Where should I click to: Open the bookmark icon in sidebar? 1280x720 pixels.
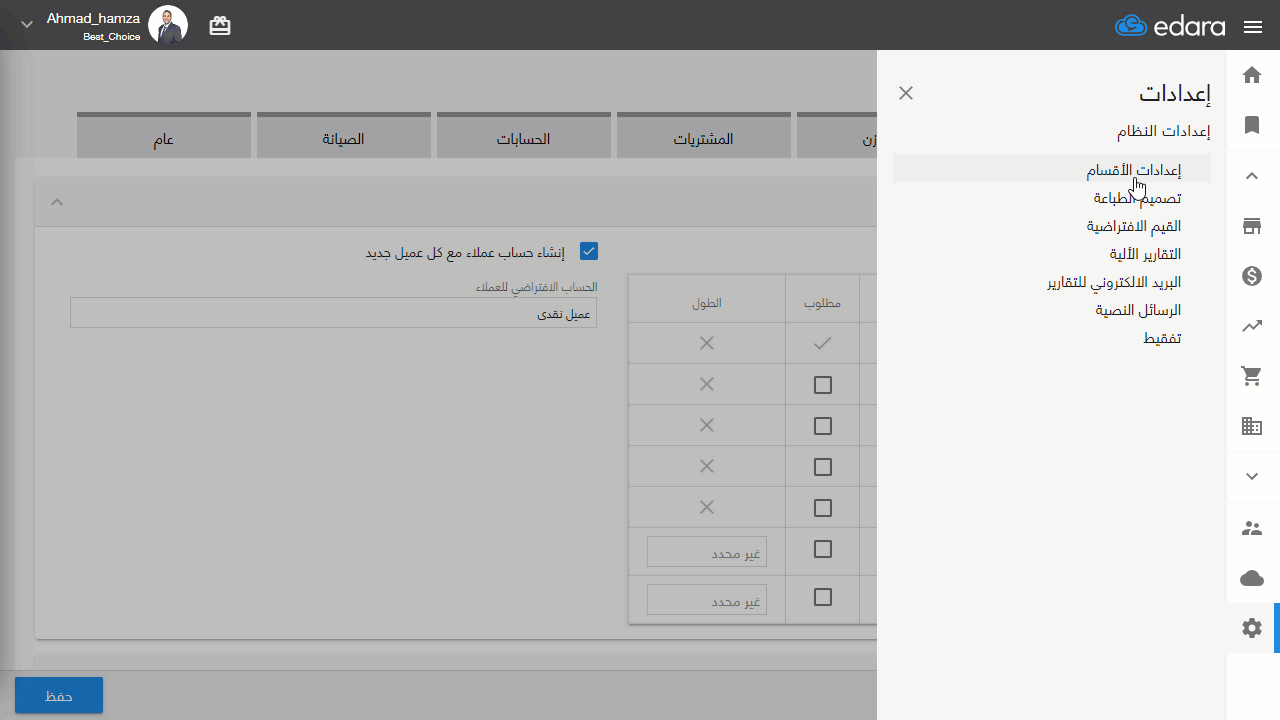[x=1252, y=125]
